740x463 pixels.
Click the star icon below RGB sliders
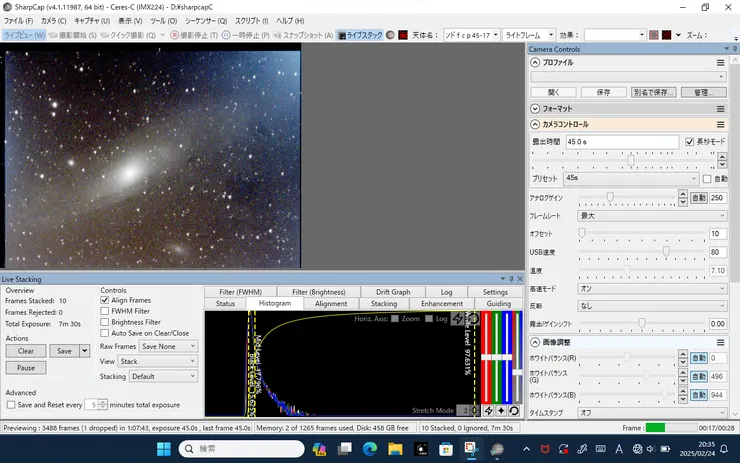tap(501, 410)
